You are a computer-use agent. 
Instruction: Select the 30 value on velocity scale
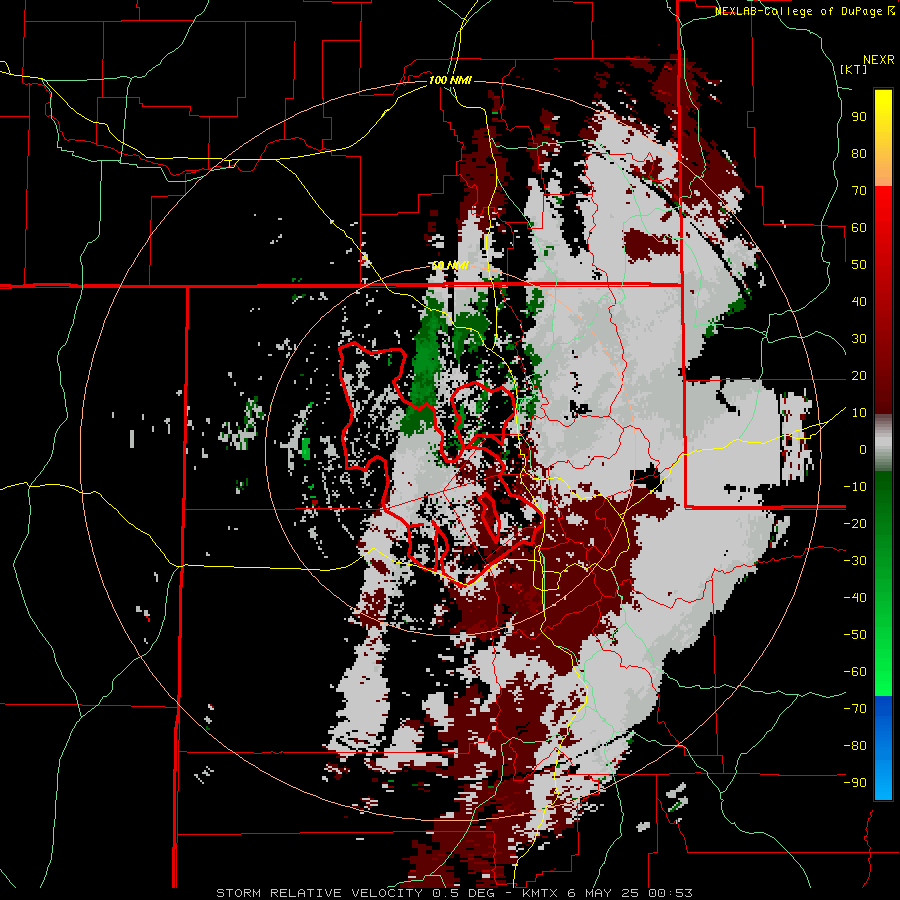tap(859, 339)
